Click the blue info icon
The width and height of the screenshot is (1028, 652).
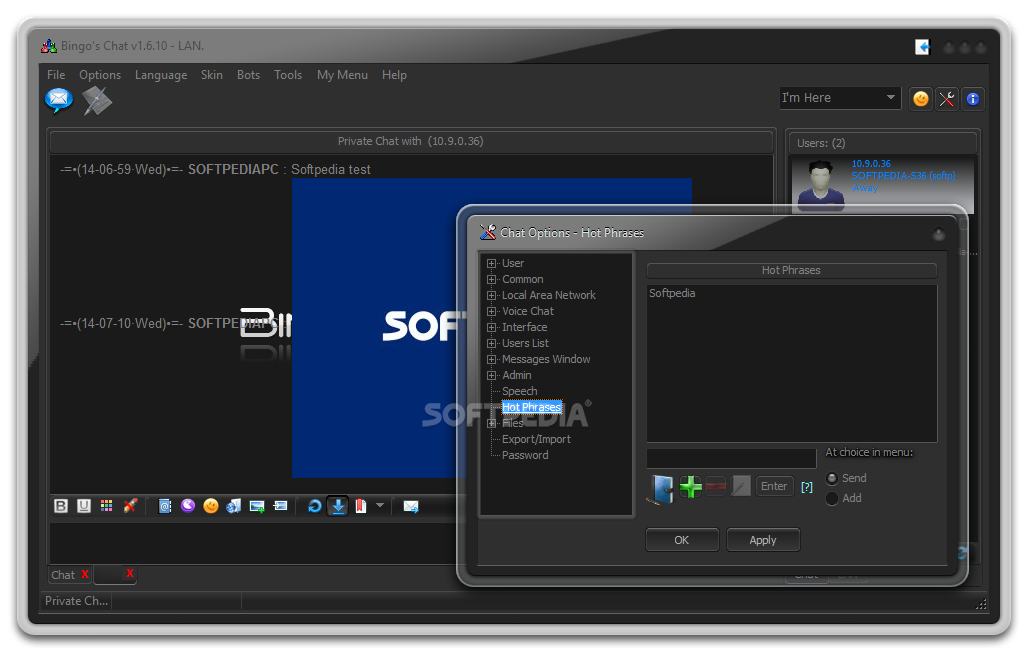(x=973, y=99)
